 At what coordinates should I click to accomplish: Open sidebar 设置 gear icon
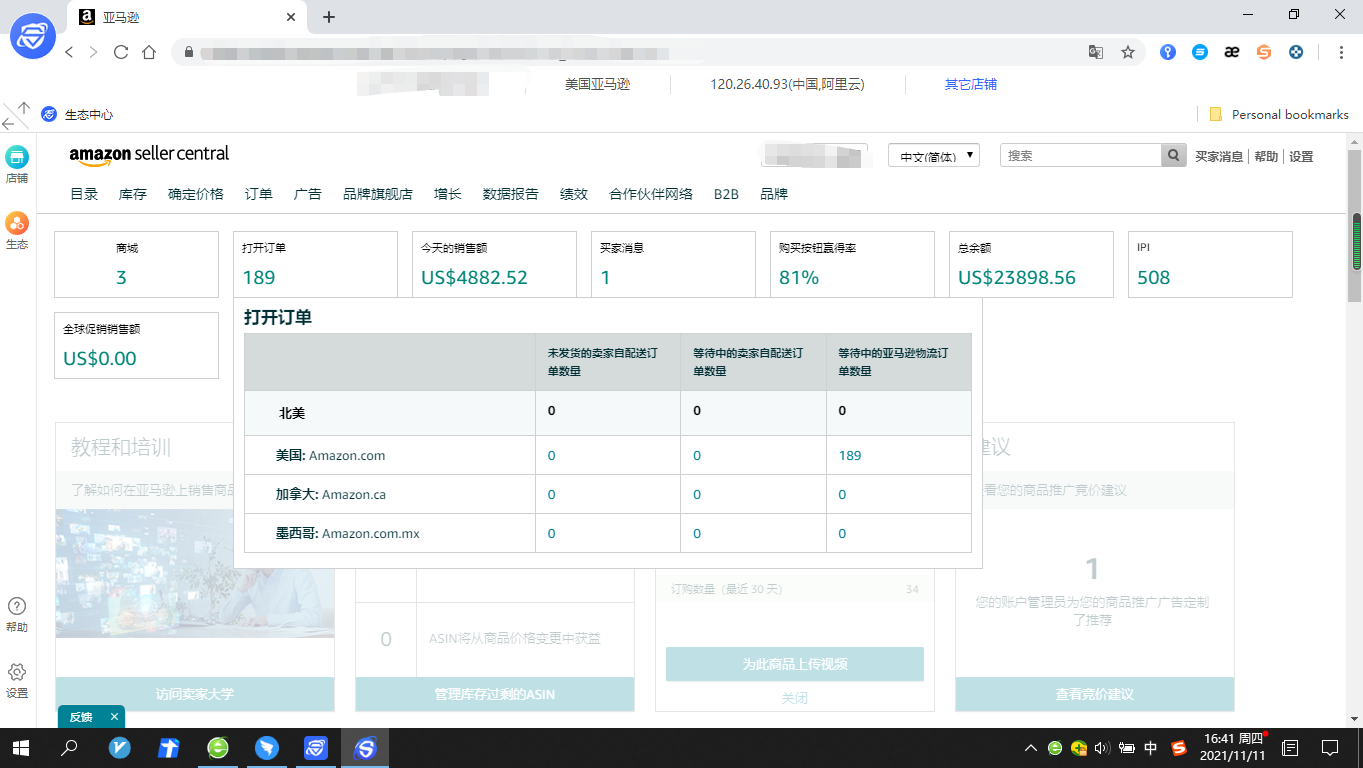click(x=17, y=673)
